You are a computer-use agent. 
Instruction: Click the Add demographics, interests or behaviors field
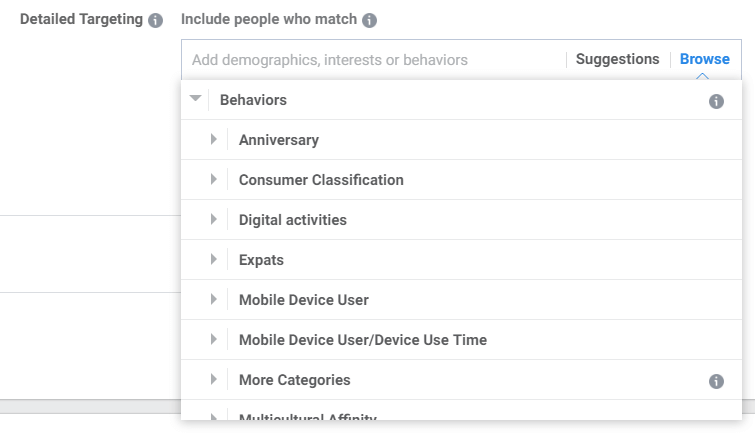[373, 60]
